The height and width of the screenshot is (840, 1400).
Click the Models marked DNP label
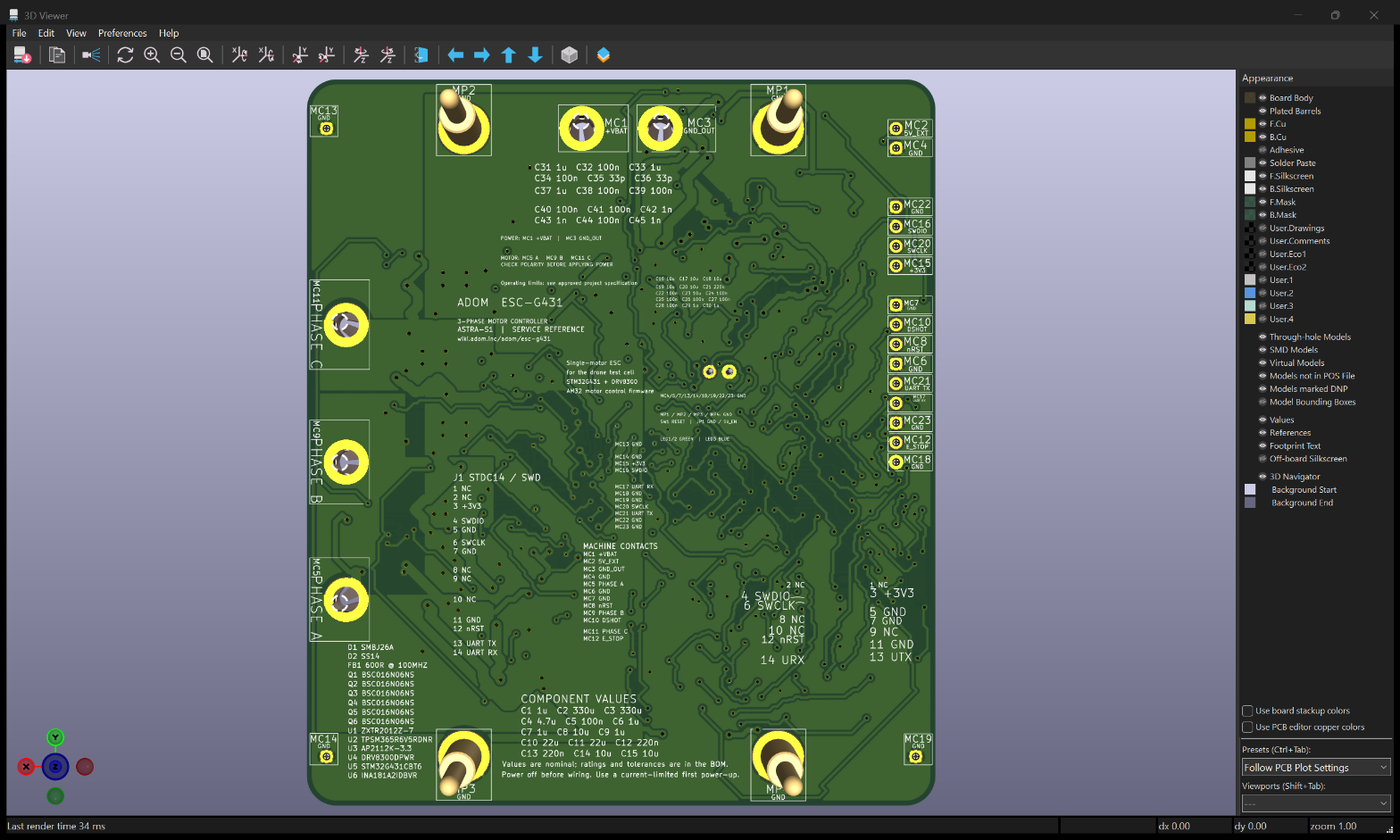point(1309,389)
